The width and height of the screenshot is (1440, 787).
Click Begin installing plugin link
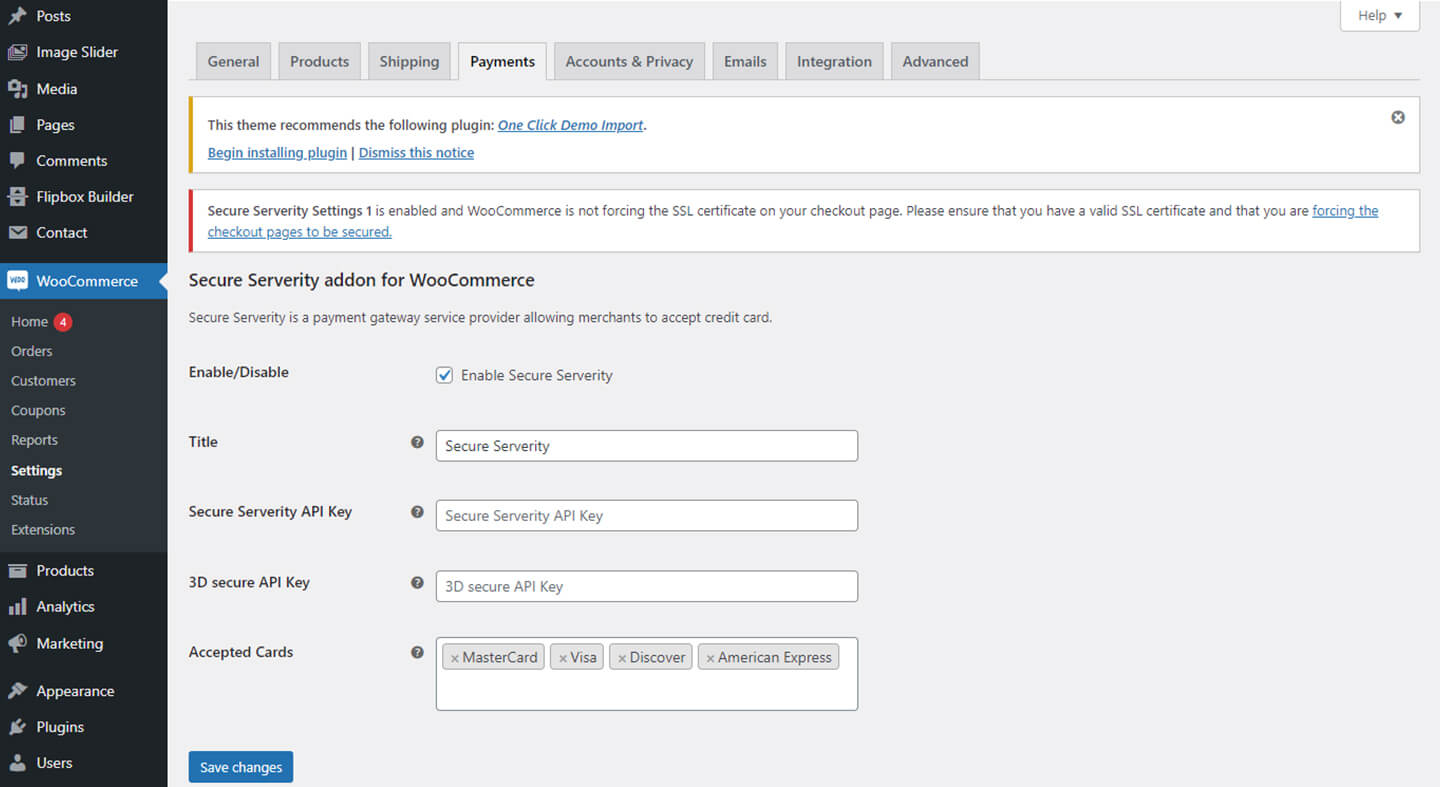point(277,153)
